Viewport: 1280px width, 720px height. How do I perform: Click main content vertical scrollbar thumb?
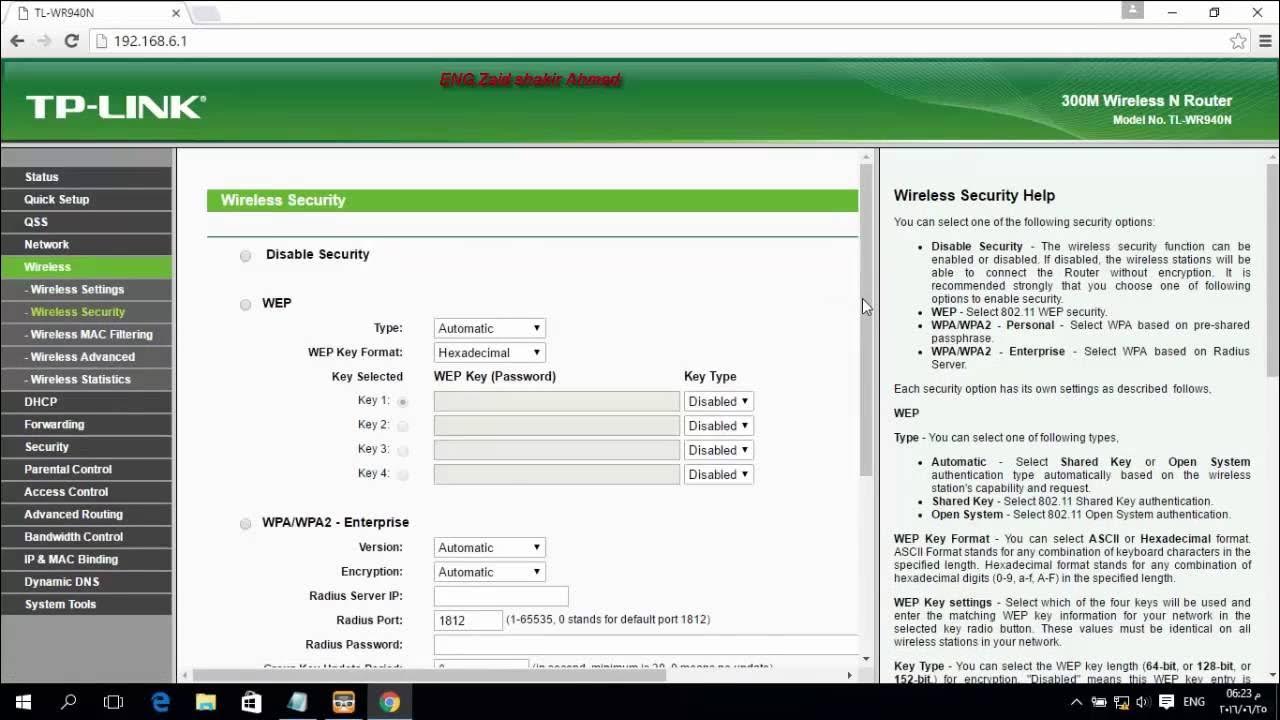click(866, 320)
